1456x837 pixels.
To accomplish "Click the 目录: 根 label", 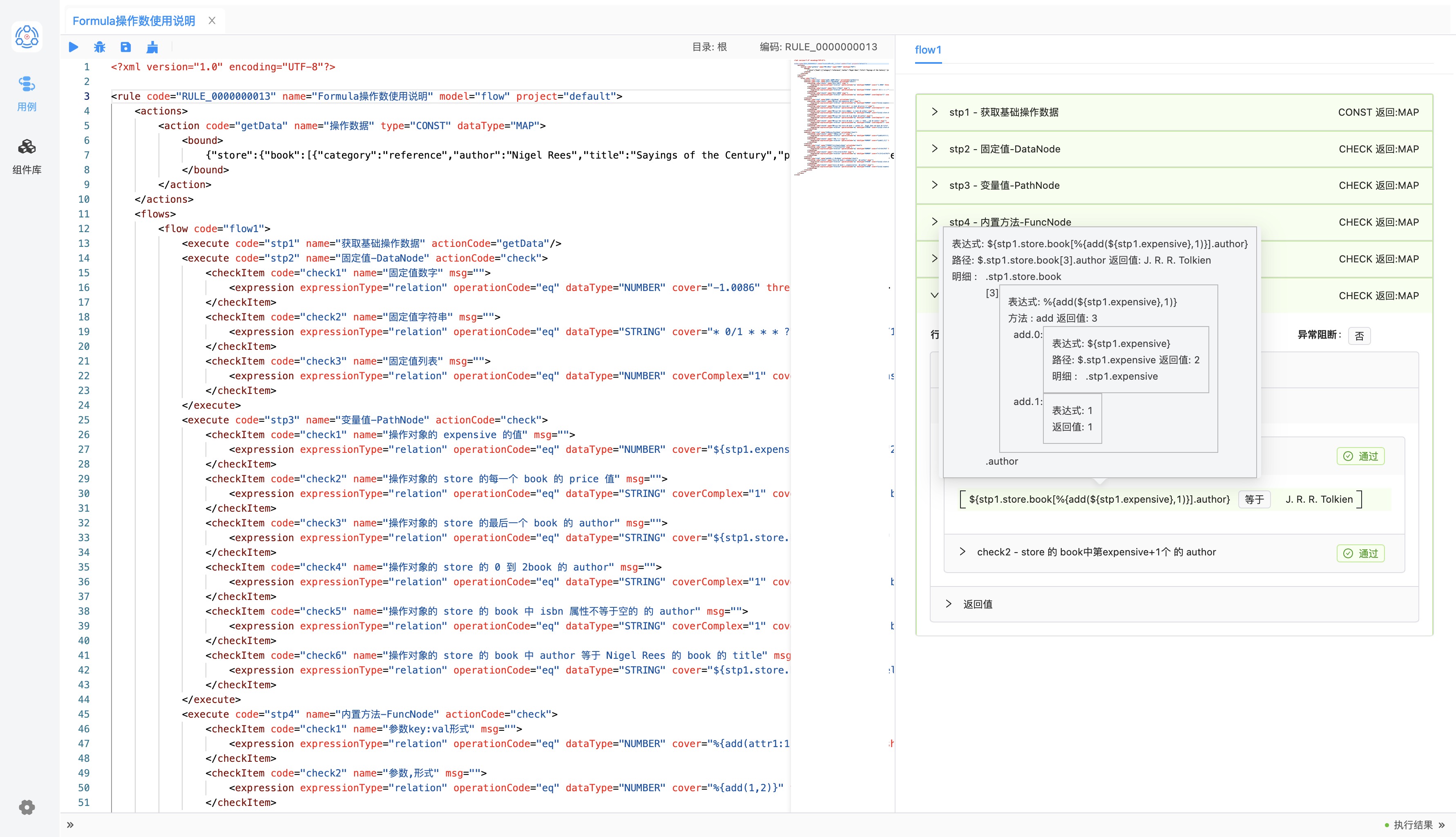I will pos(709,47).
